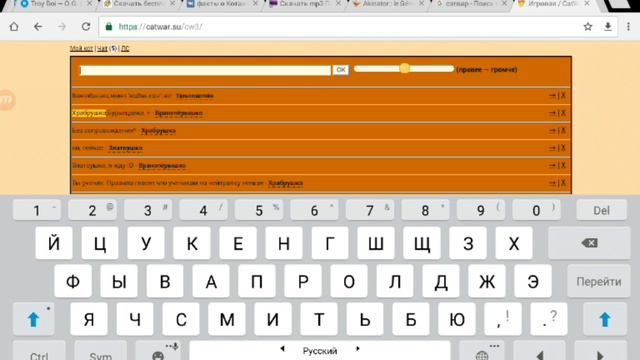Tap the backspace key on the keyboard
The height and width of the screenshot is (360, 640).
click(589, 243)
